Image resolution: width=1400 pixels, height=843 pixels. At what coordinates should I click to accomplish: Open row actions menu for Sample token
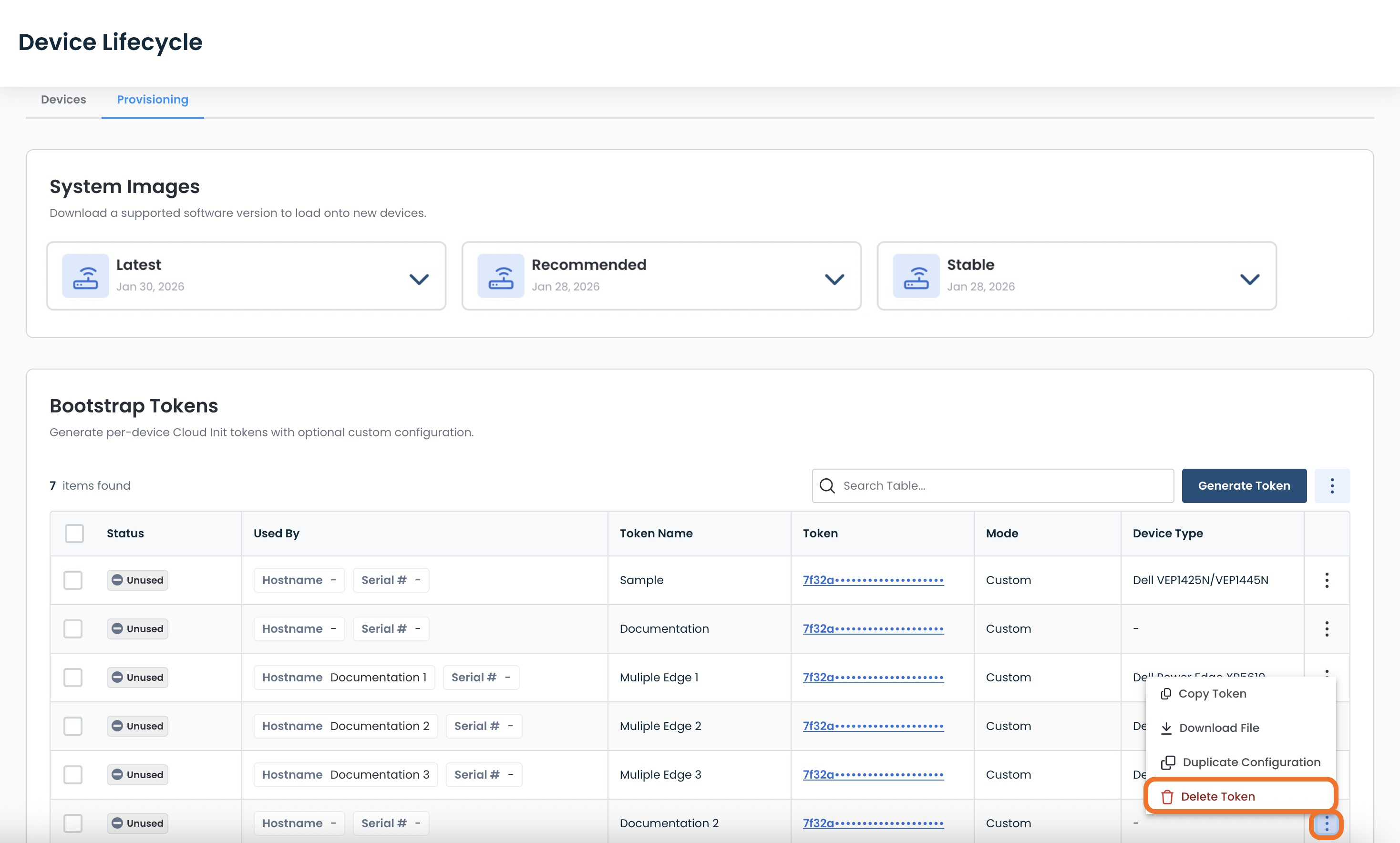tap(1327, 580)
